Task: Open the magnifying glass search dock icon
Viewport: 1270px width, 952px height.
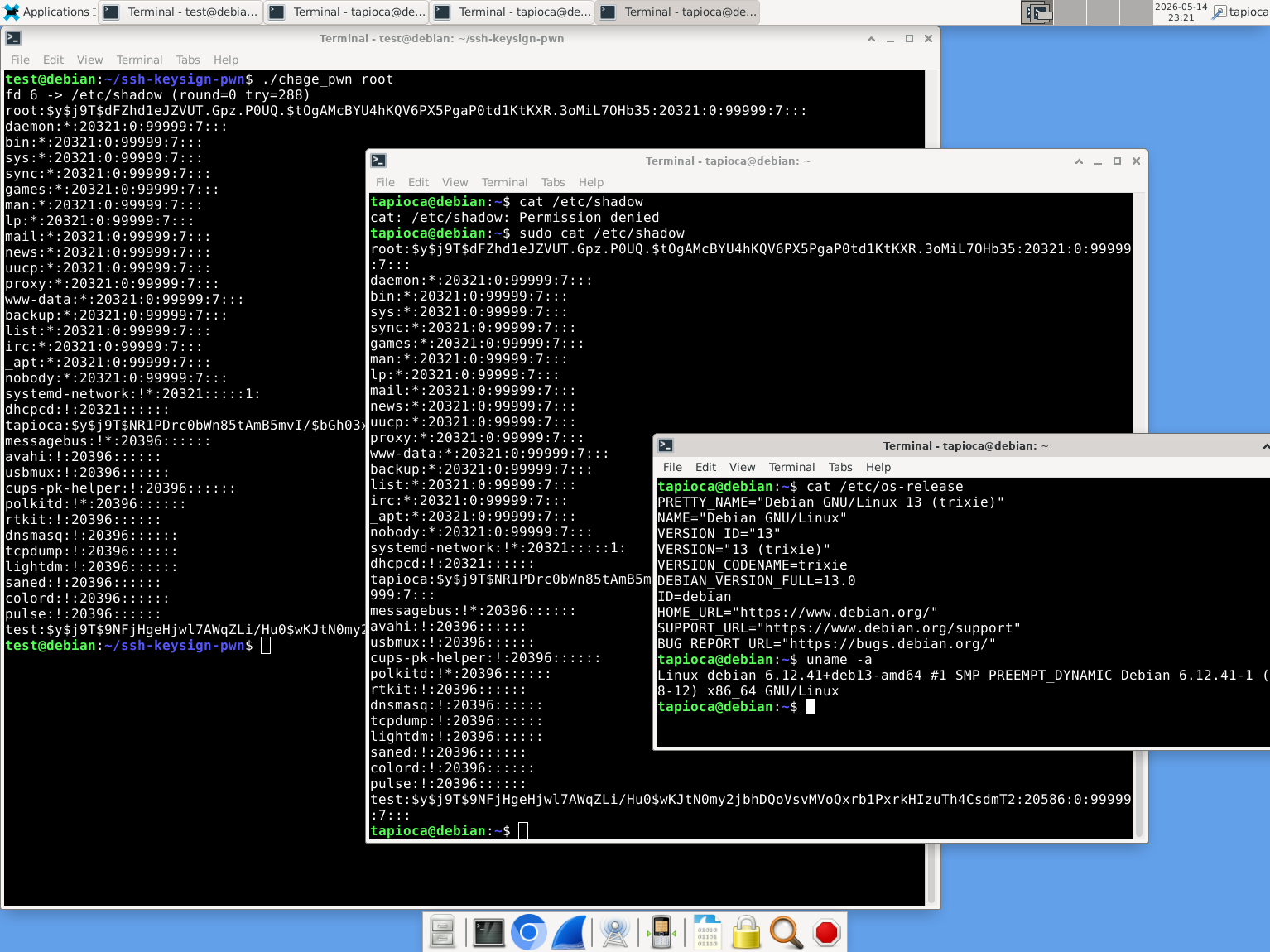Action: coord(786,932)
